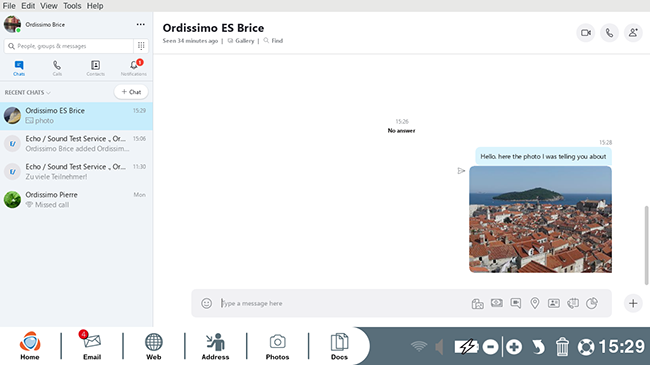The image size is (650, 365).
Task: Forward the sent photo using arrow icon
Action: (461, 170)
